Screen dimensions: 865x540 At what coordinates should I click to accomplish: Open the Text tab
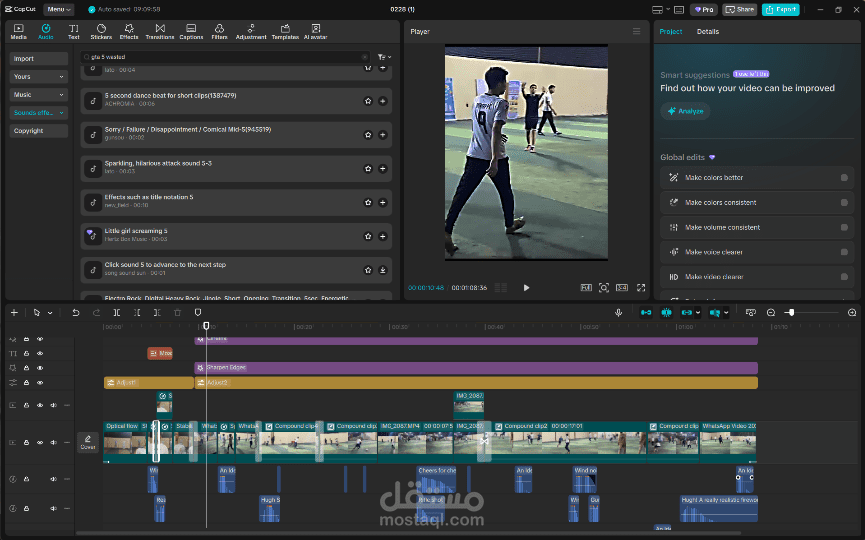(x=73, y=31)
